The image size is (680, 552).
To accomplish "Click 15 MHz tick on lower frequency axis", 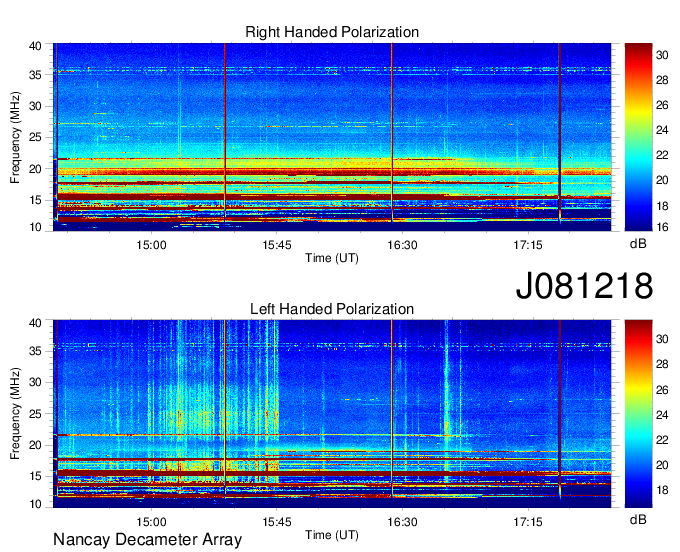I will 35,477.
